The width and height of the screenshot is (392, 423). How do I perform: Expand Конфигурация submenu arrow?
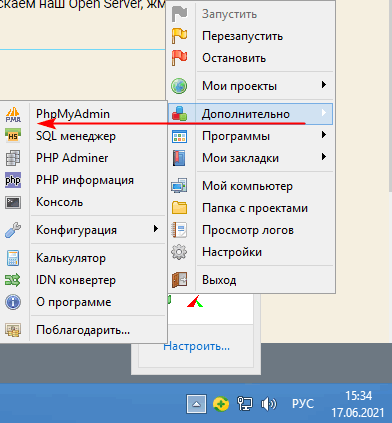pos(156,229)
